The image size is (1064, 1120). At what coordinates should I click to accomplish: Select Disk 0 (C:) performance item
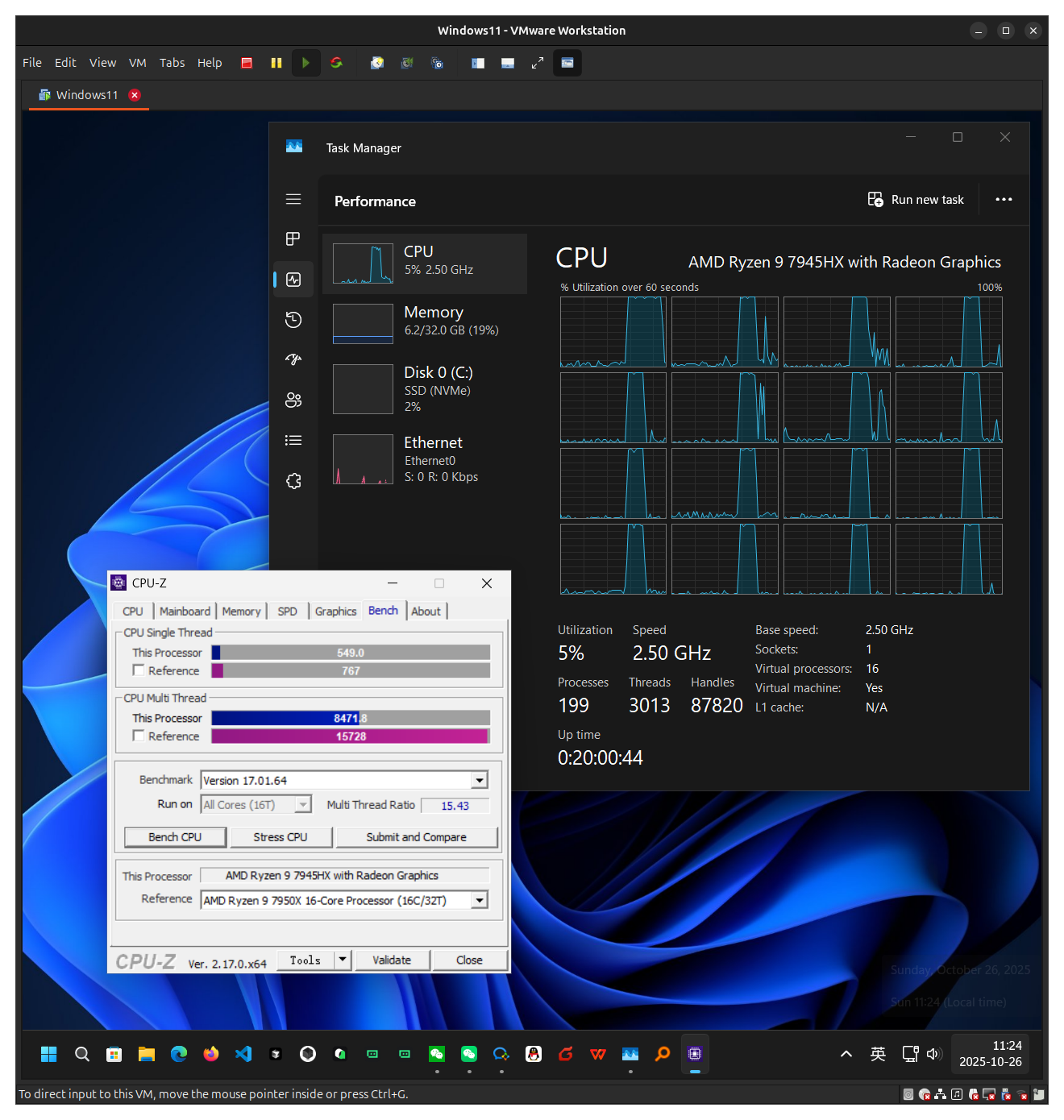(425, 389)
